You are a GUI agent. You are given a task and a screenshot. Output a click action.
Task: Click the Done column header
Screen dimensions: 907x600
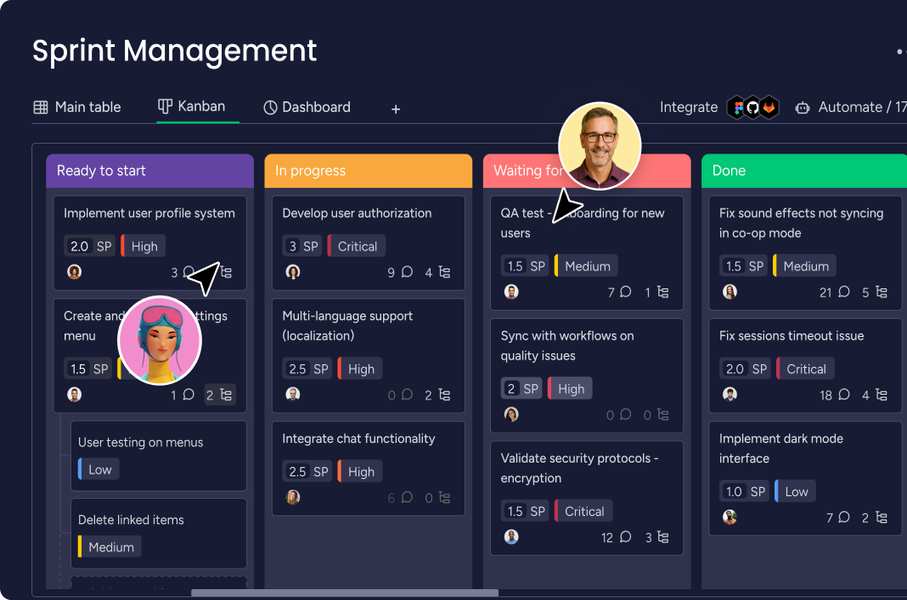[804, 171]
